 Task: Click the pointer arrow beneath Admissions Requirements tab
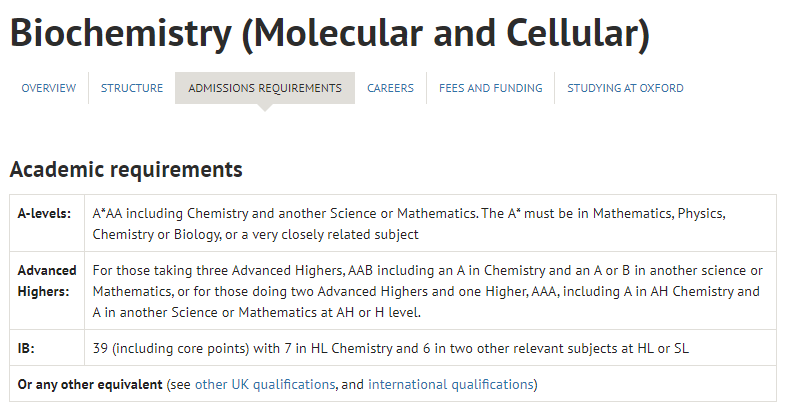(265, 108)
